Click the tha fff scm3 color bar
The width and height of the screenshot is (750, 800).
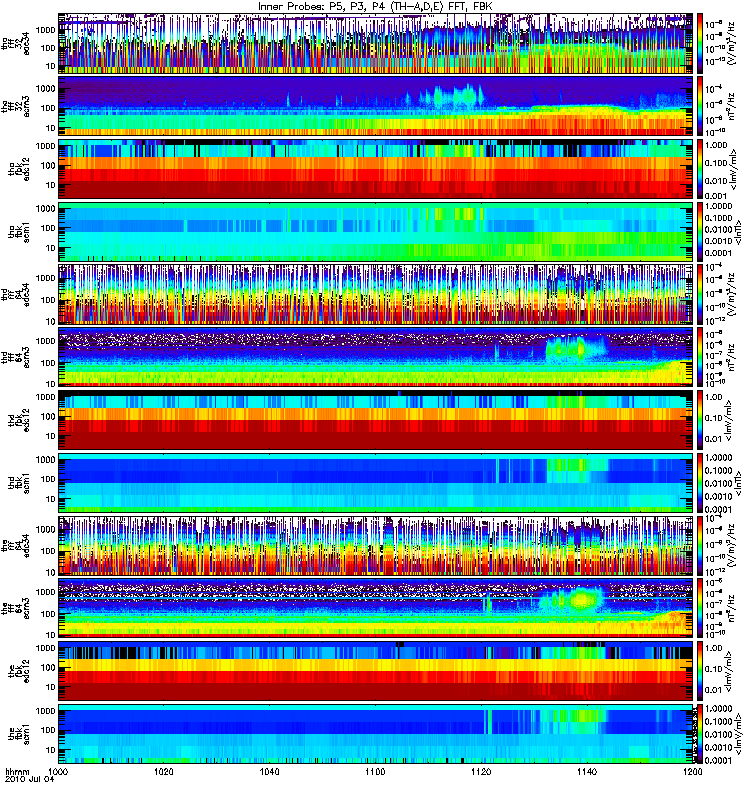(x=700, y=107)
